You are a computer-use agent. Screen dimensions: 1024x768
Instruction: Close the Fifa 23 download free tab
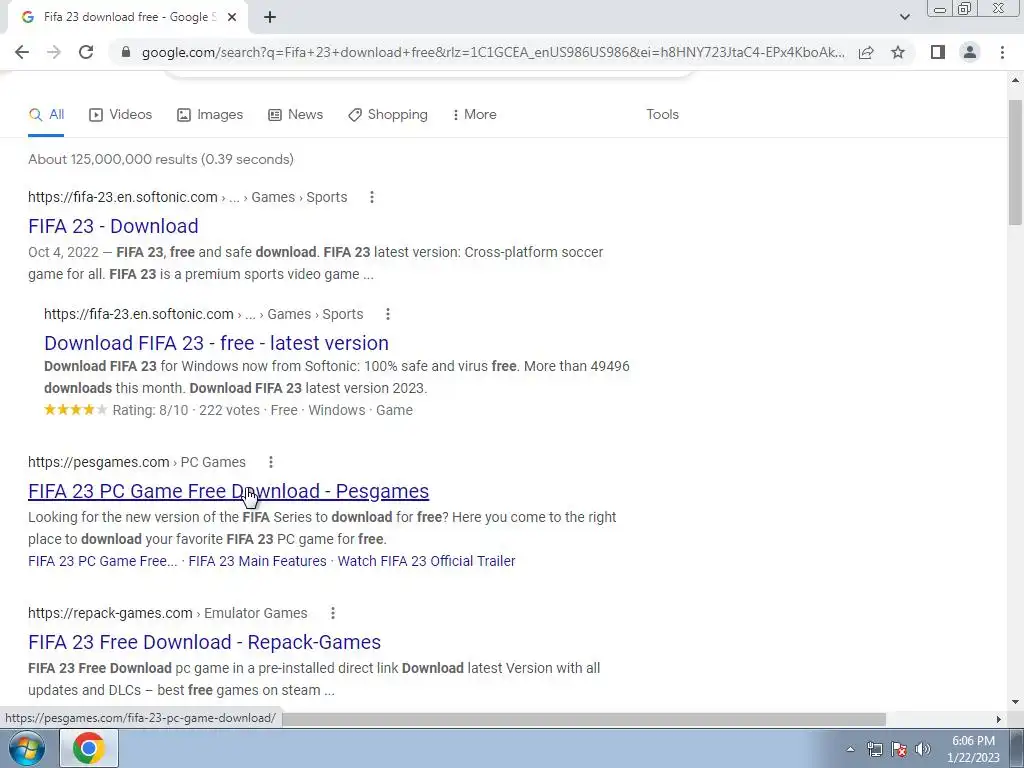pos(232,17)
